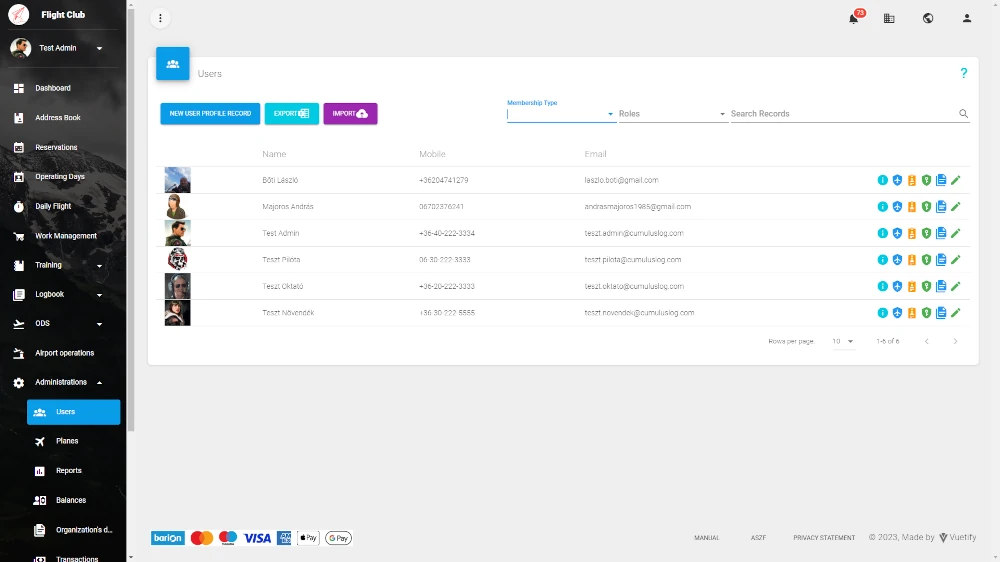Select Users in sidebar

click(x=73, y=412)
